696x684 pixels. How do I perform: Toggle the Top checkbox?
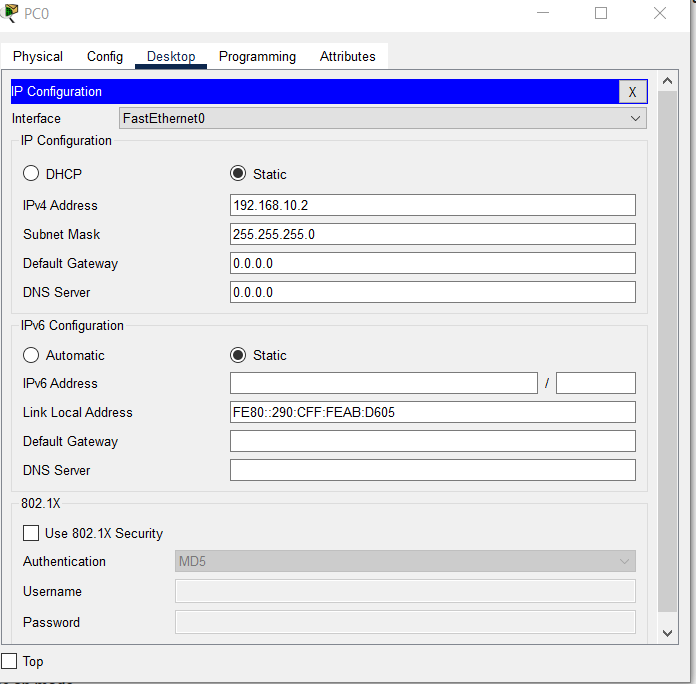(10, 661)
